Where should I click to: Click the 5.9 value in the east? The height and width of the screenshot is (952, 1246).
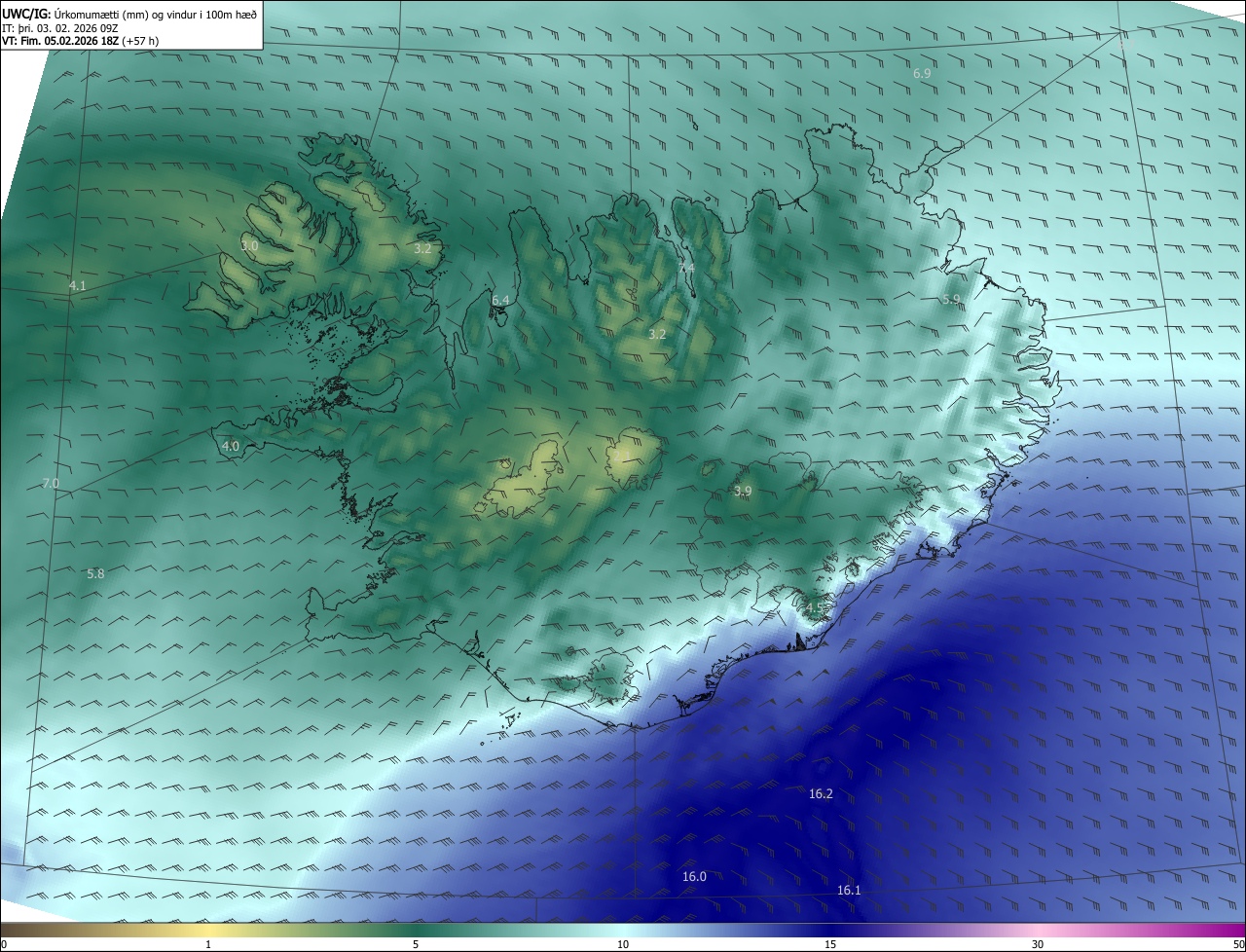(x=951, y=299)
